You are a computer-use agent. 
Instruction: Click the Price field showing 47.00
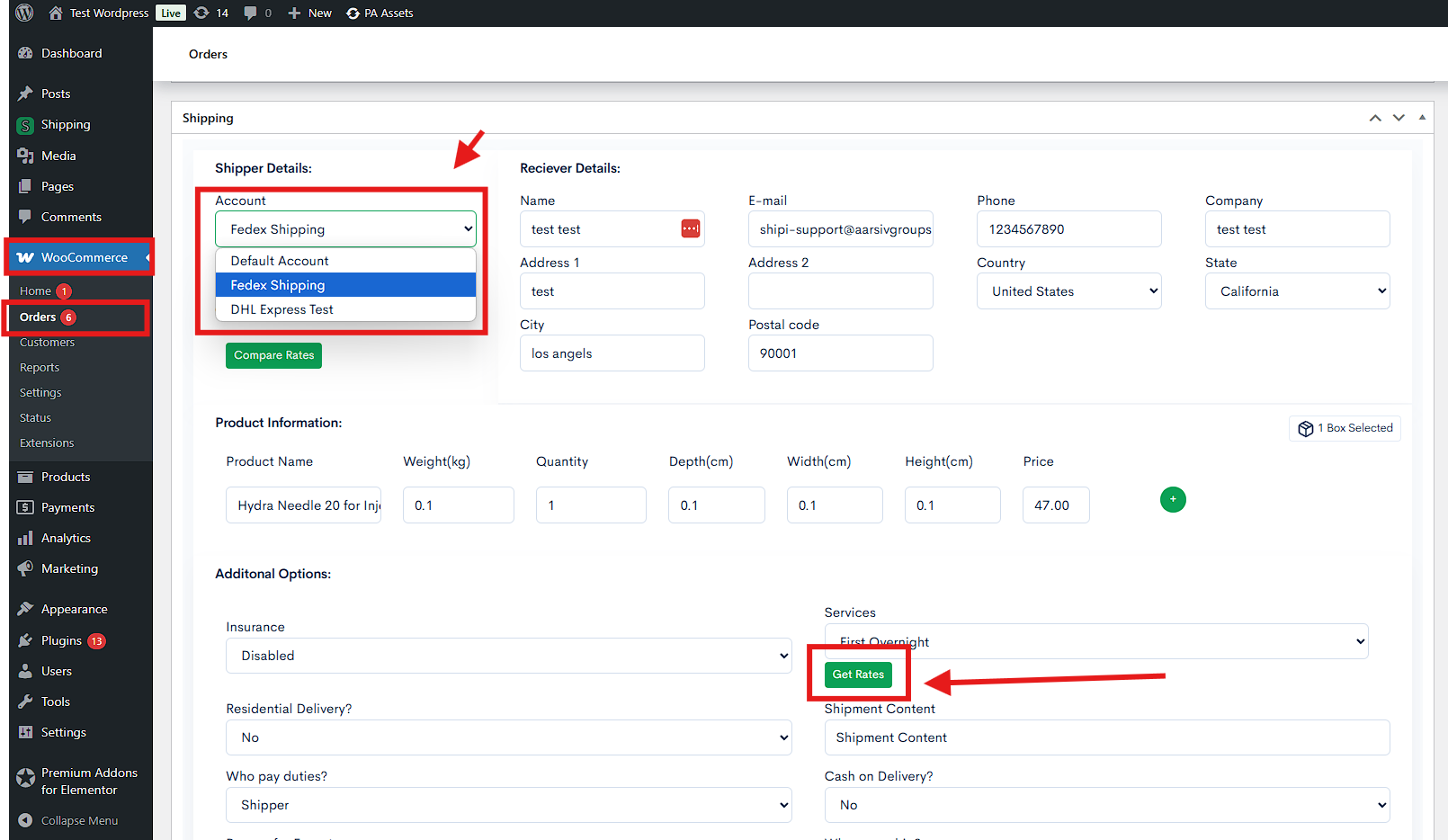(x=1056, y=505)
